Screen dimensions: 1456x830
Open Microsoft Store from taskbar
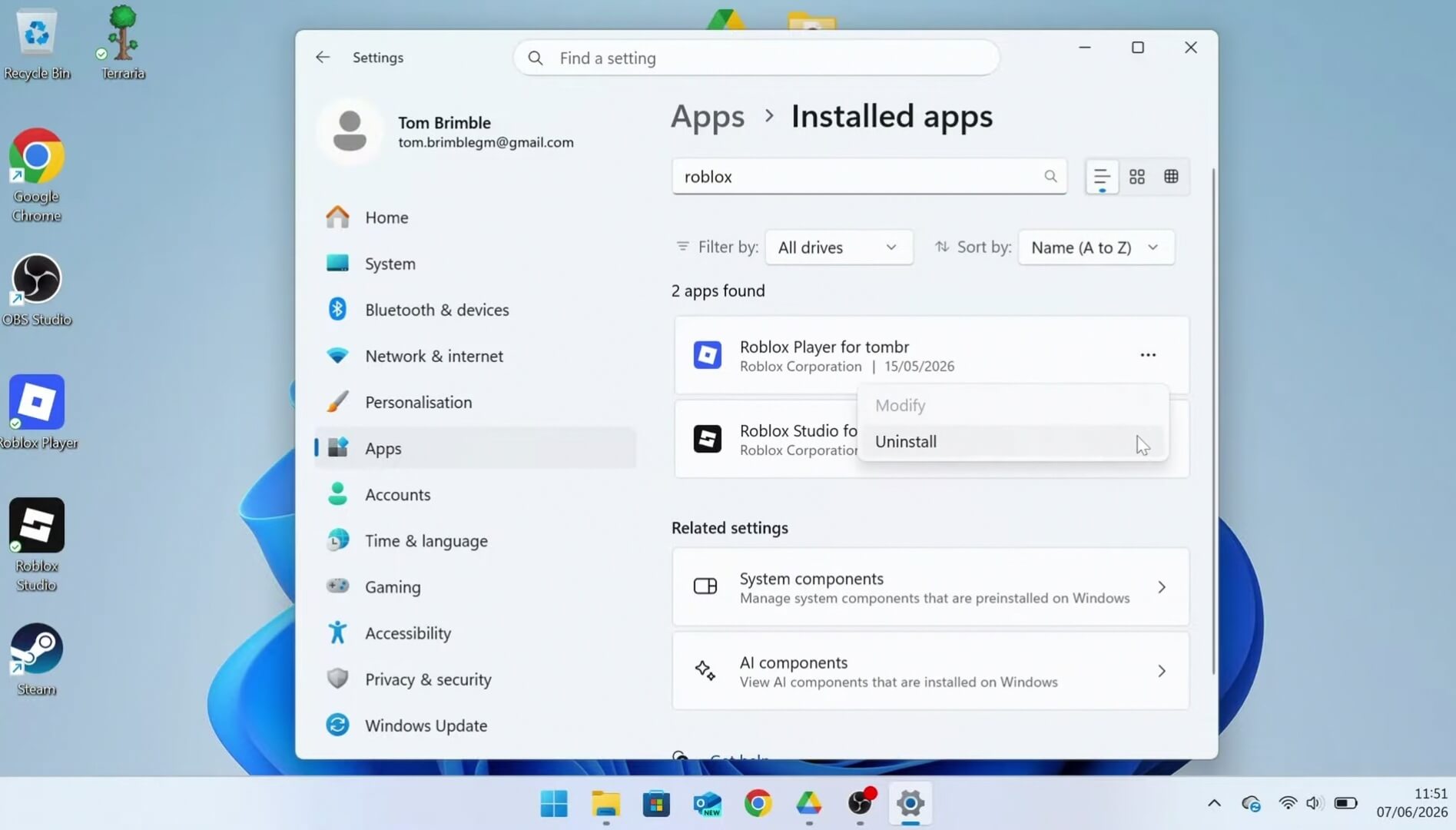(x=656, y=804)
